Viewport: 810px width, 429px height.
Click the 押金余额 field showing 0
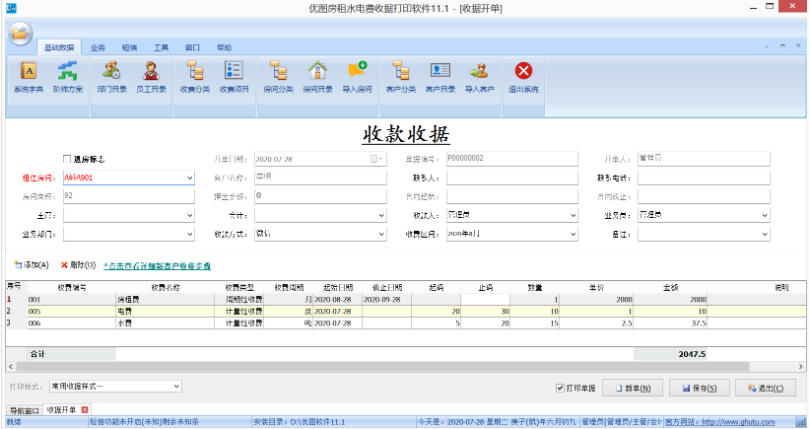click(x=320, y=196)
